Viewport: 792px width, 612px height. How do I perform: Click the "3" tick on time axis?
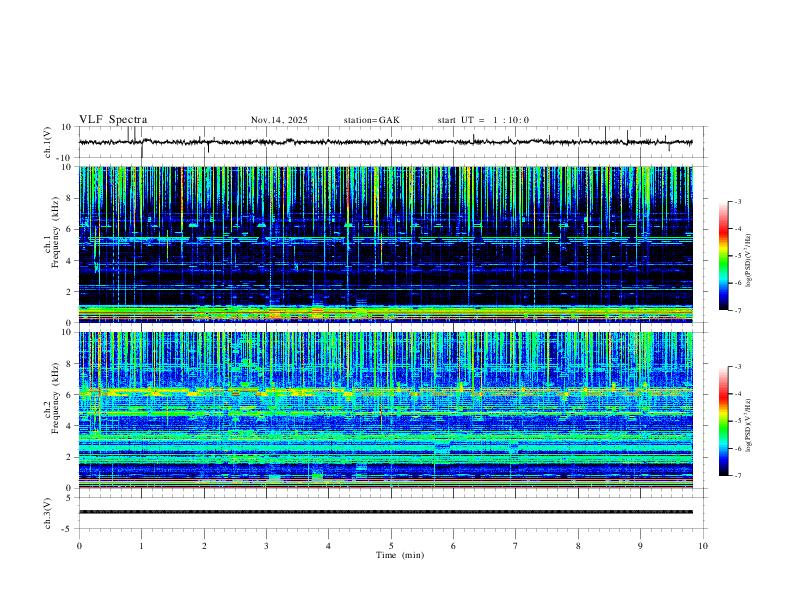[x=266, y=546]
